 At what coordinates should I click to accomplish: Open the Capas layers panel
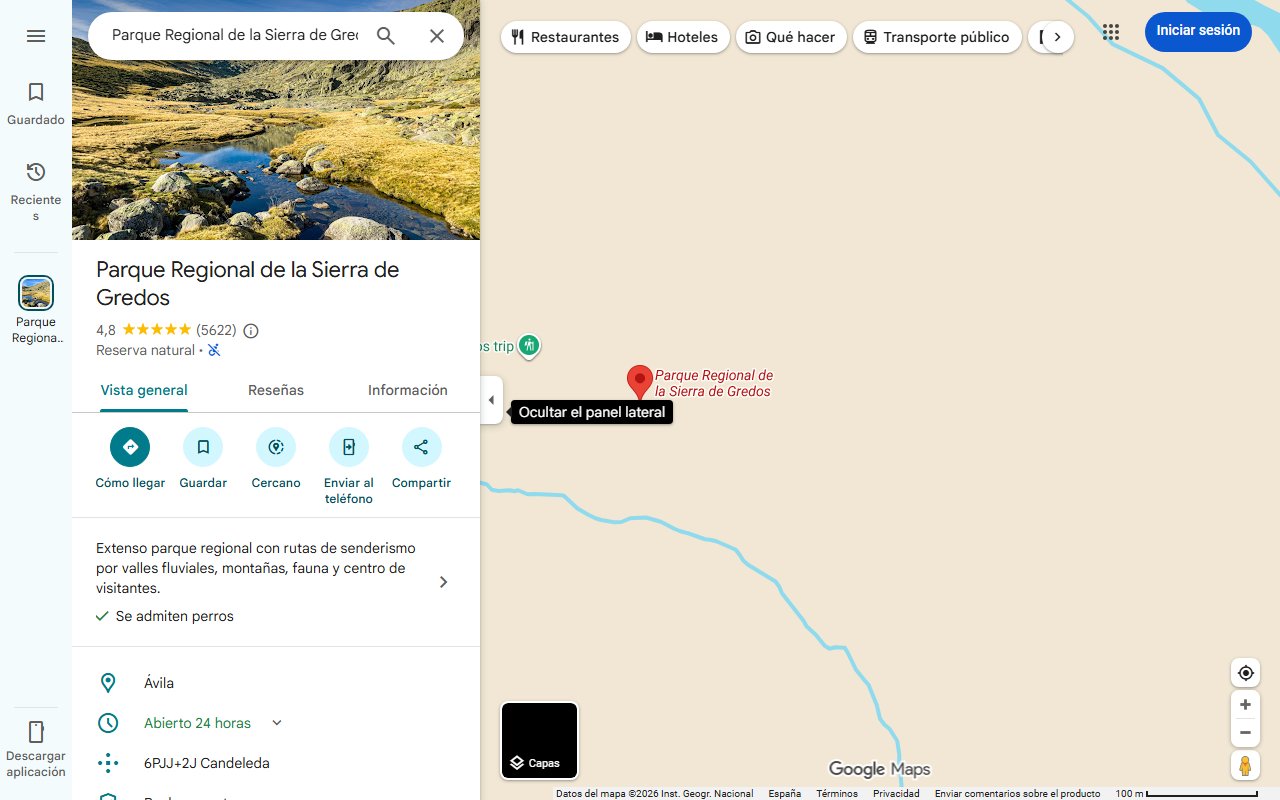[x=539, y=740]
